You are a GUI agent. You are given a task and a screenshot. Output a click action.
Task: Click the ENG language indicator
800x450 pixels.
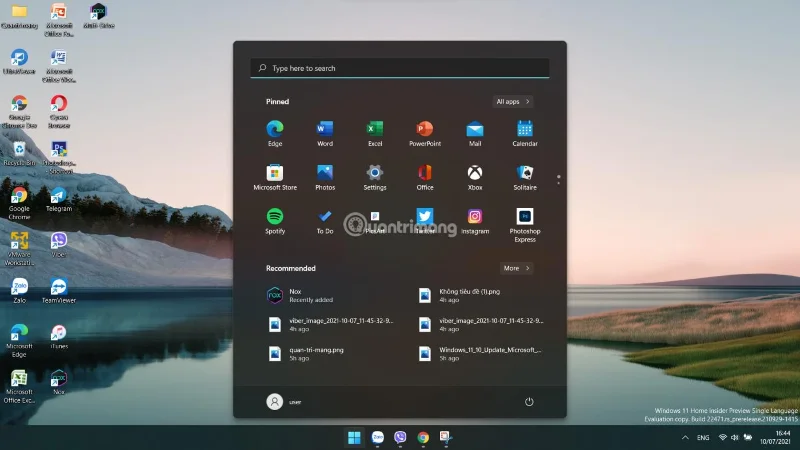click(x=703, y=437)
